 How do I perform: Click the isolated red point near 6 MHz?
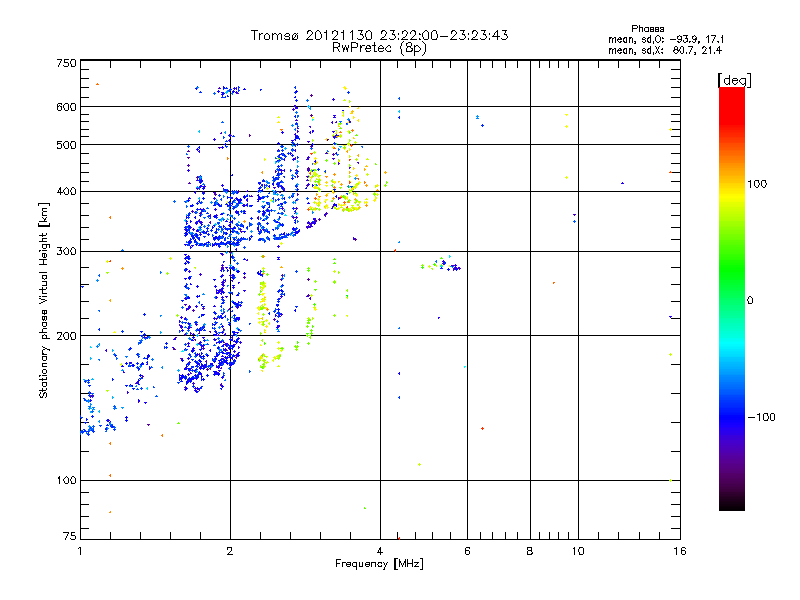click(483, 429)
